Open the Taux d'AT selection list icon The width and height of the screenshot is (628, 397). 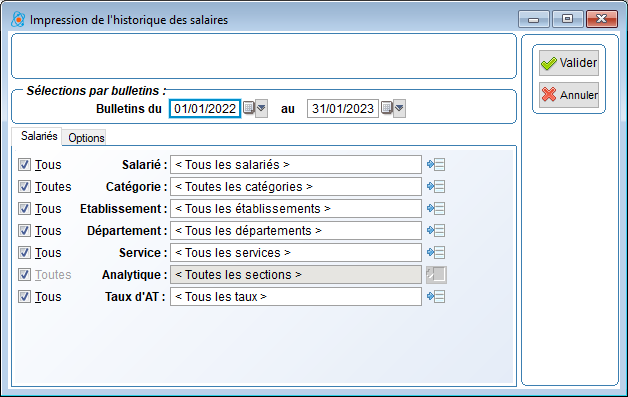coord(436,297)
